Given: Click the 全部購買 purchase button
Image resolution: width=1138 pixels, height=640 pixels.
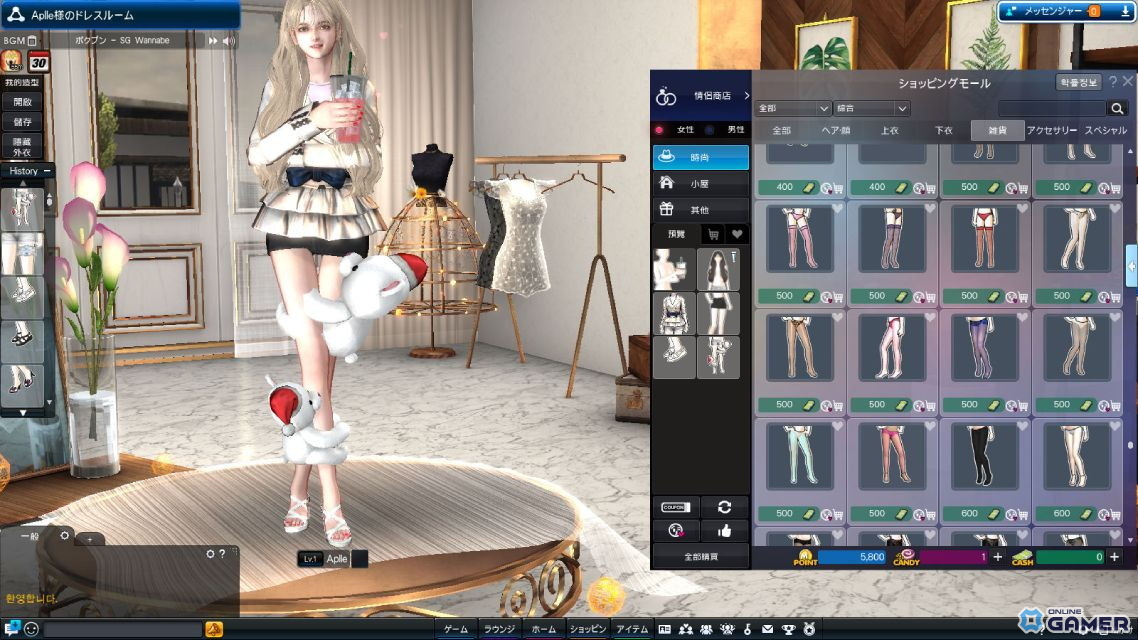Looking at the screenshot, I should pyautogui.click(x=700, y=556).
